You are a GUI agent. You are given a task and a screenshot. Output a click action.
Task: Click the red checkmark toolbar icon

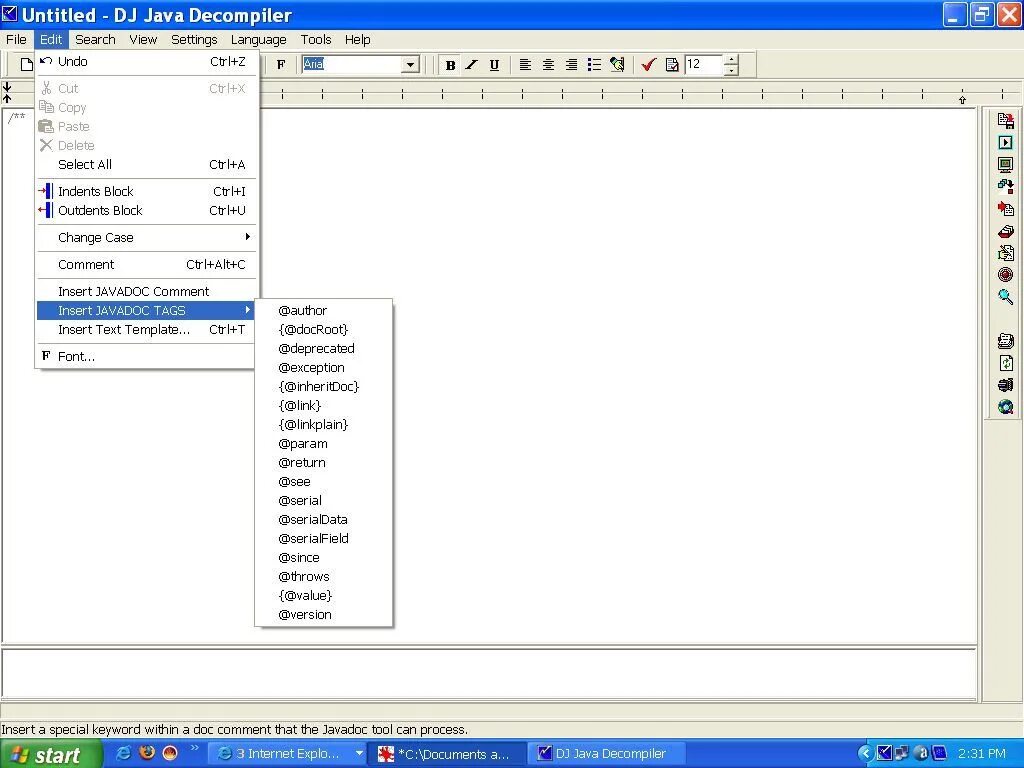648,65
